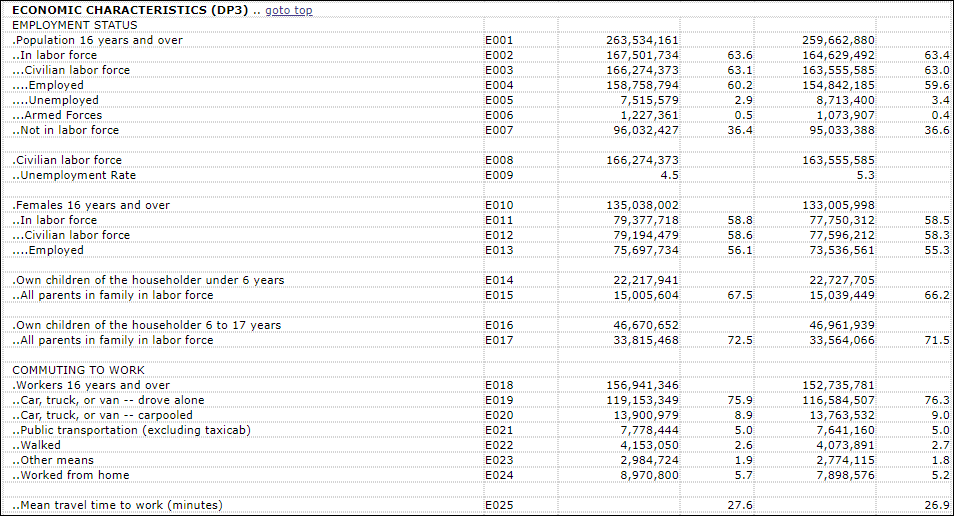Viewport: 954px width, 516px height.
Task: Click the '..Mean travel time to work (minutes)' label
Action: click(x=117, y=505)
